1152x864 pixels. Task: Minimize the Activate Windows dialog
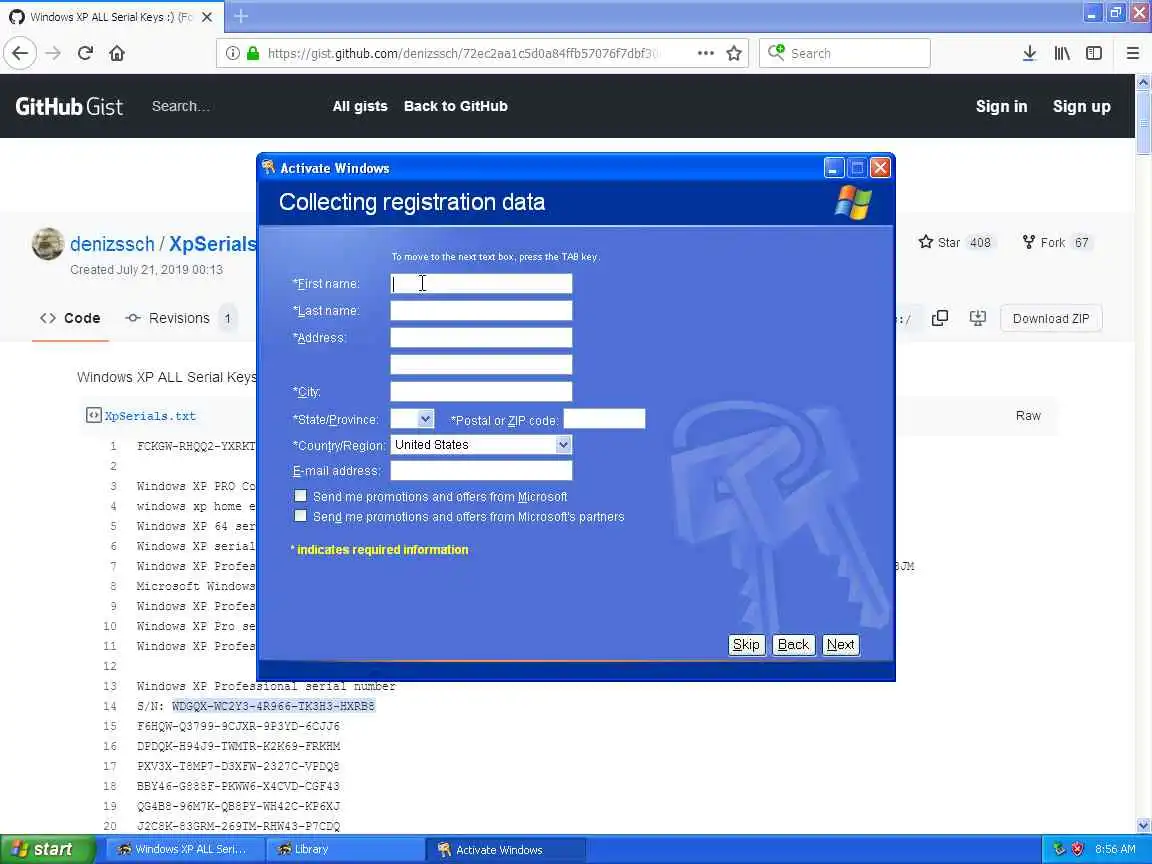click(833, 168)
